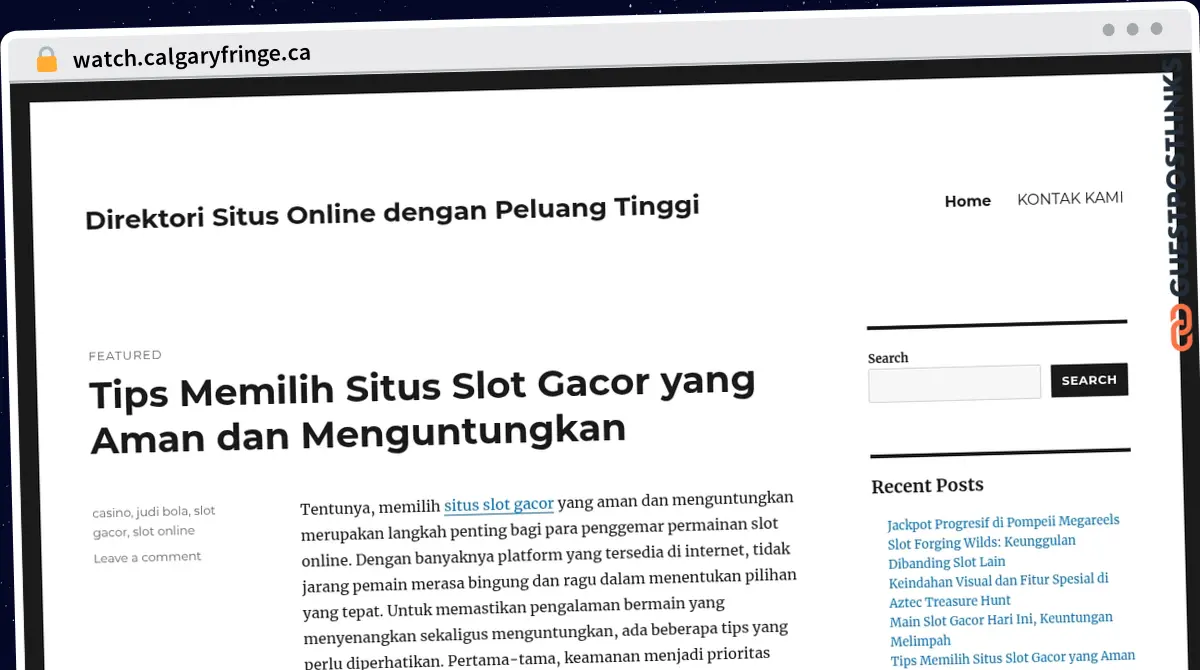This screenshot has height=670, width=1200.
Task: Select the judi bola category link
Action: pos(162,511)
